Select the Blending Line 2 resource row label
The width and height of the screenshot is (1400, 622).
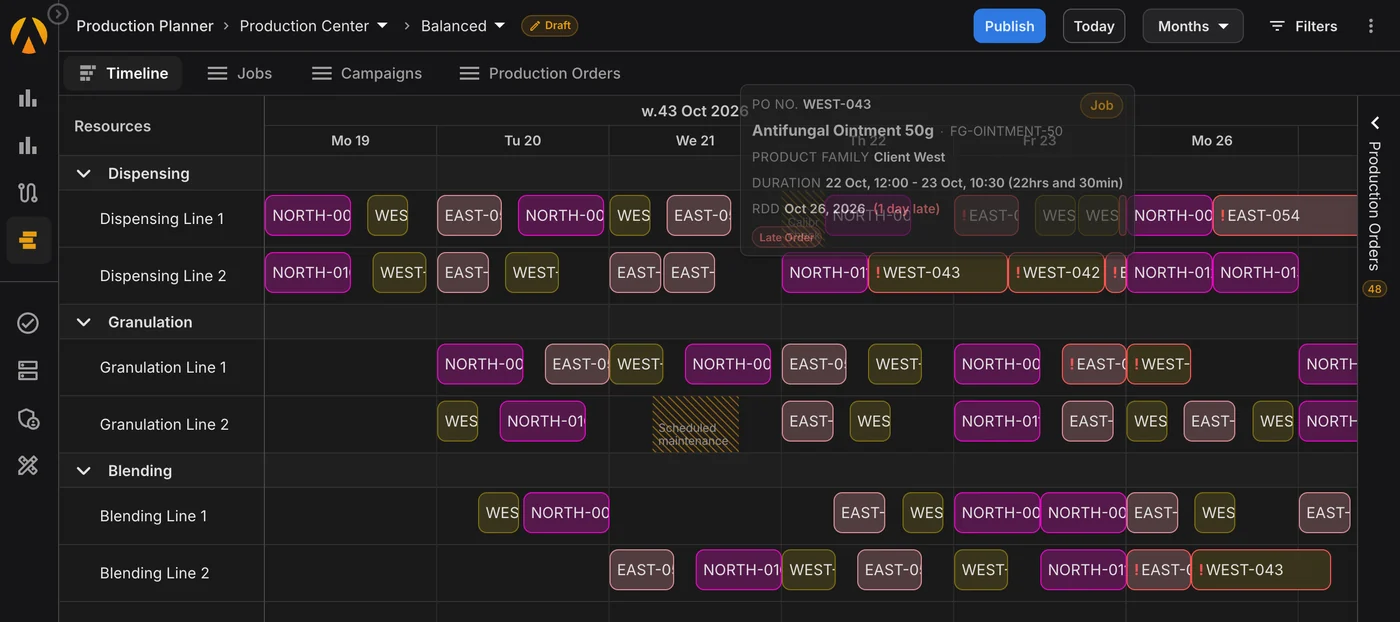(154, 573)
